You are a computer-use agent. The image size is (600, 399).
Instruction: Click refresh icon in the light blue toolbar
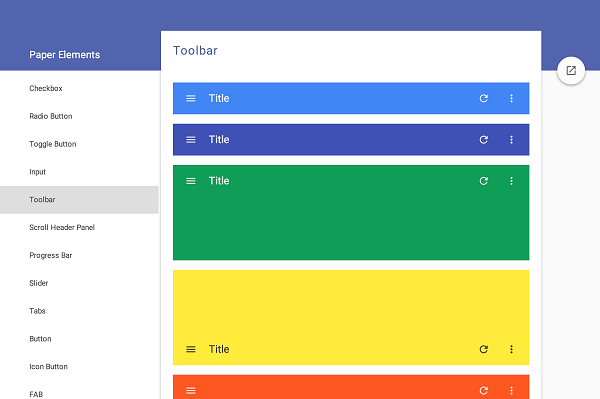coord(484,98)
